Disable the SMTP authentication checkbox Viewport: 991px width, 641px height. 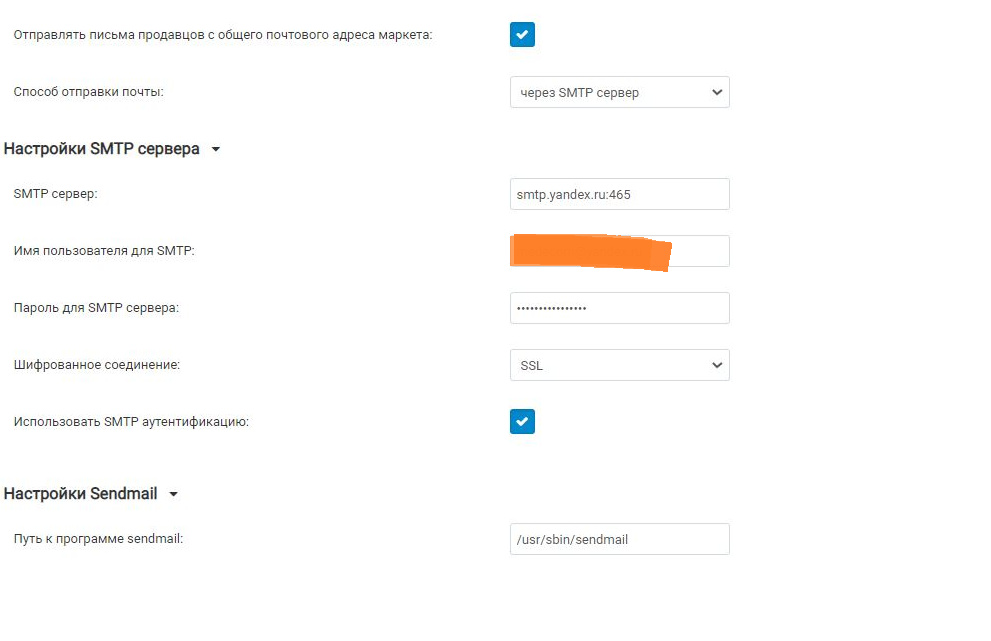pos(522,422)
